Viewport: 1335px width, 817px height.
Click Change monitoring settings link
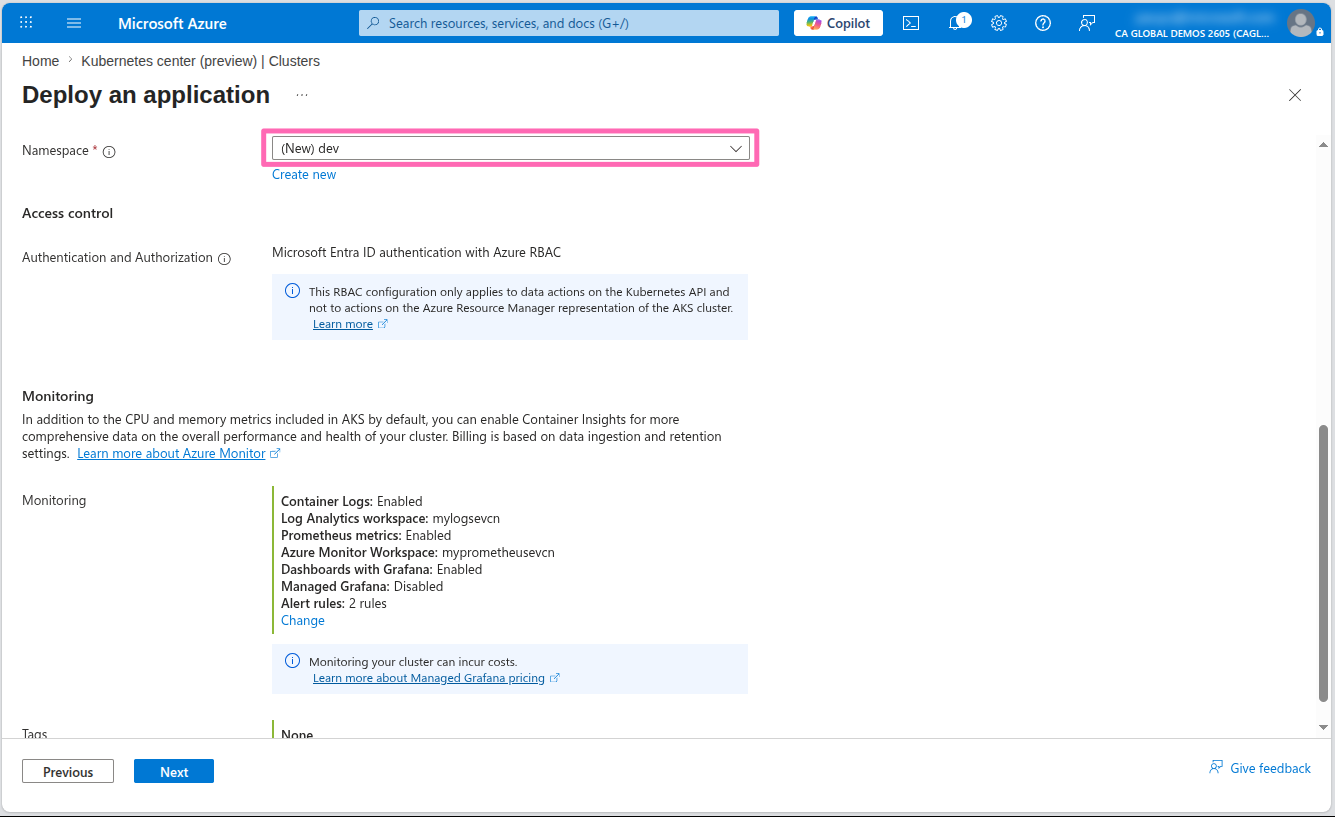pyautogui.click(x=303, y=620)
